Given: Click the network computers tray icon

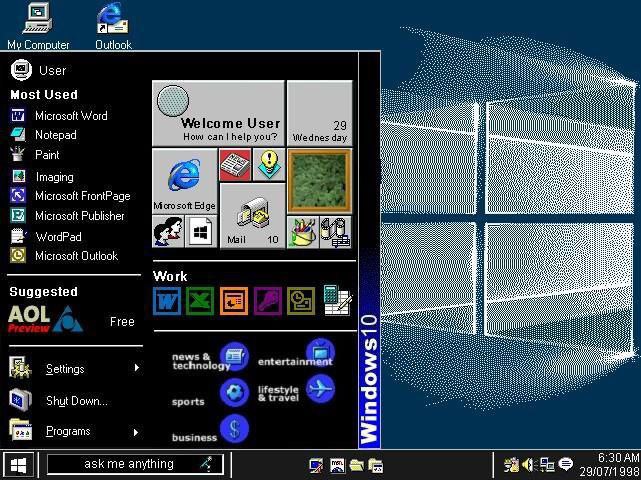Looking at the screenshot, I should pos(547,464).
